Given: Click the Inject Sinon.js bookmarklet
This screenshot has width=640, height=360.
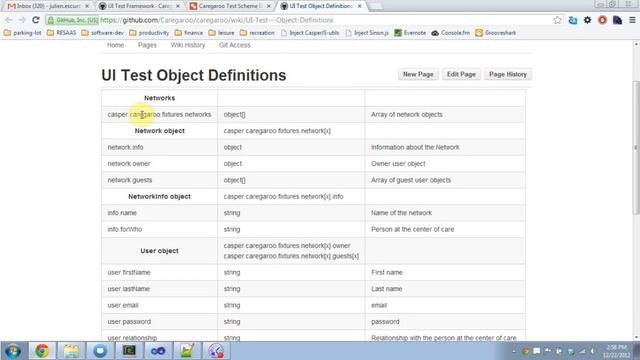Looking at the screenshot, I should coord(367,33).
